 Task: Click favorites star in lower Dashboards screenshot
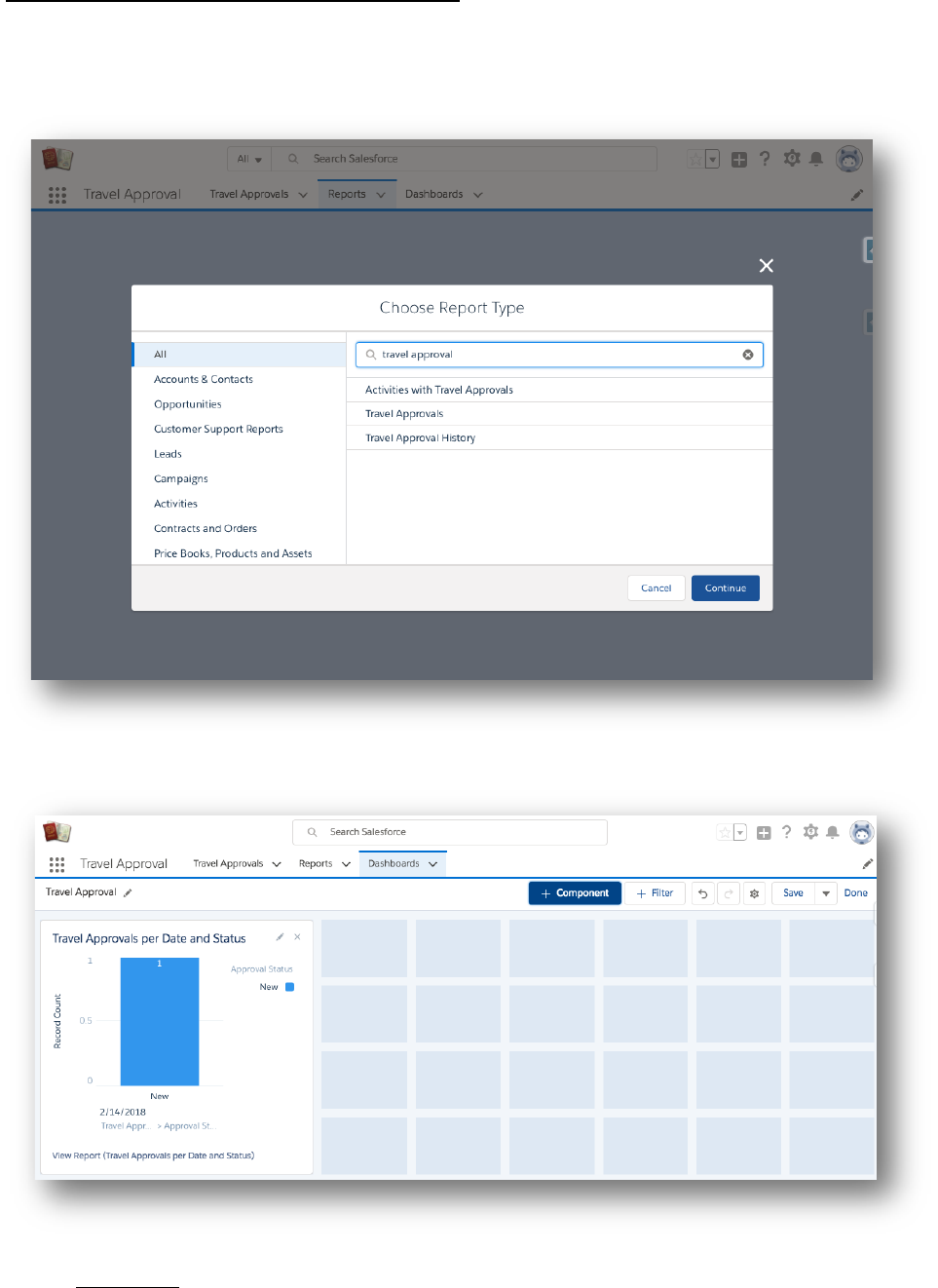click(725, 832)
